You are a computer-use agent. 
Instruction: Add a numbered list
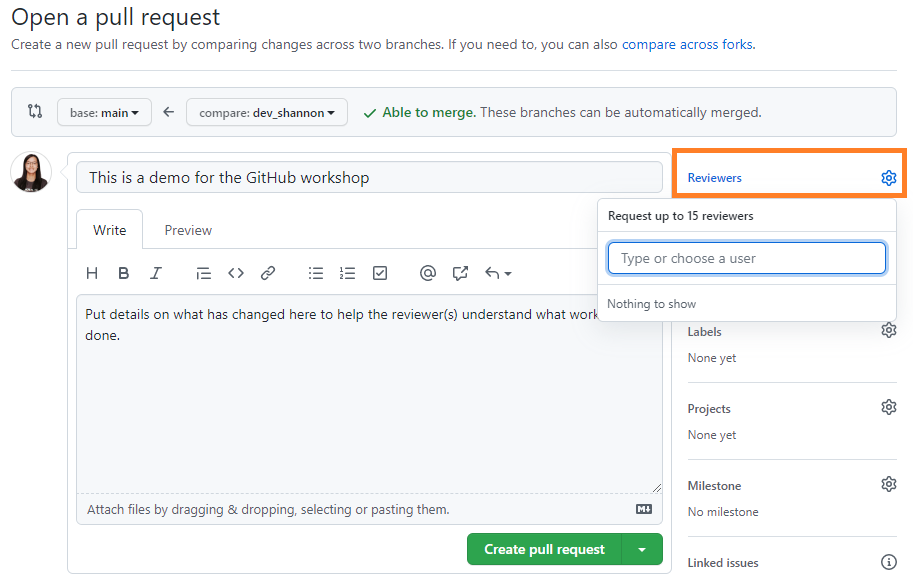tap(348, 273)
